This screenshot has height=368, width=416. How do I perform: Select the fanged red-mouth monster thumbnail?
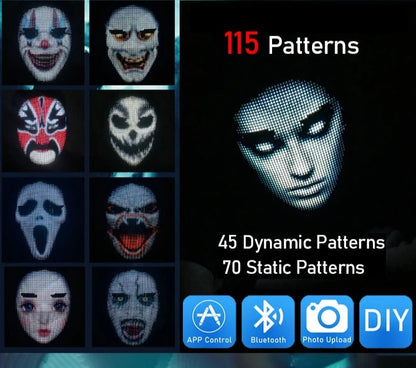[x=132, y=220]
